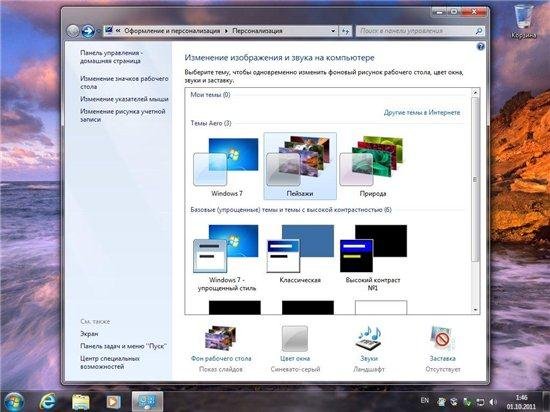Open the Help question mark icon
This screenshot has width=550, height=412.
pyautogui.click(x=481, y=46)
